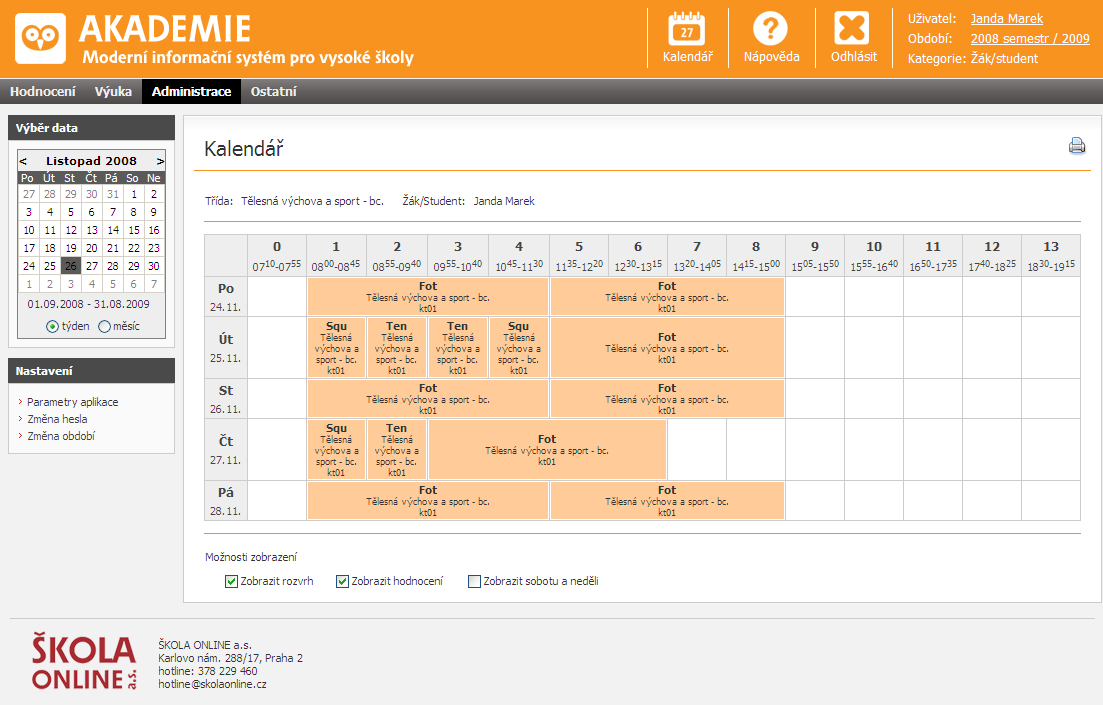Select day 9 in Listopad calendar
This screenshot has width=1103, height=705.
(154, 212)
